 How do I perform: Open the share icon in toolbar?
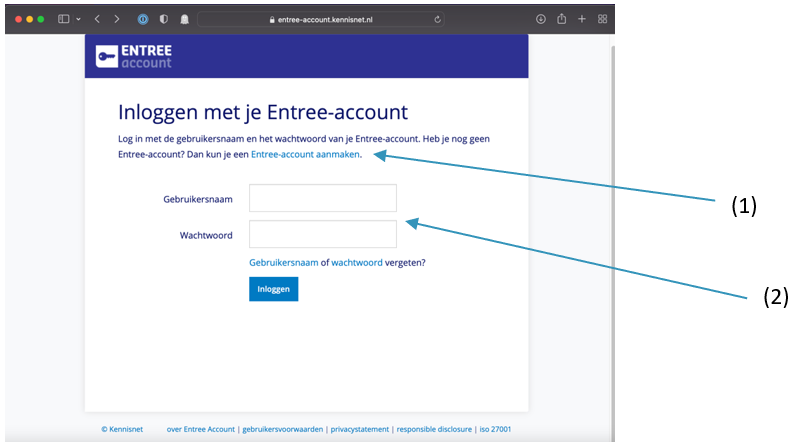tap(561, 19)
